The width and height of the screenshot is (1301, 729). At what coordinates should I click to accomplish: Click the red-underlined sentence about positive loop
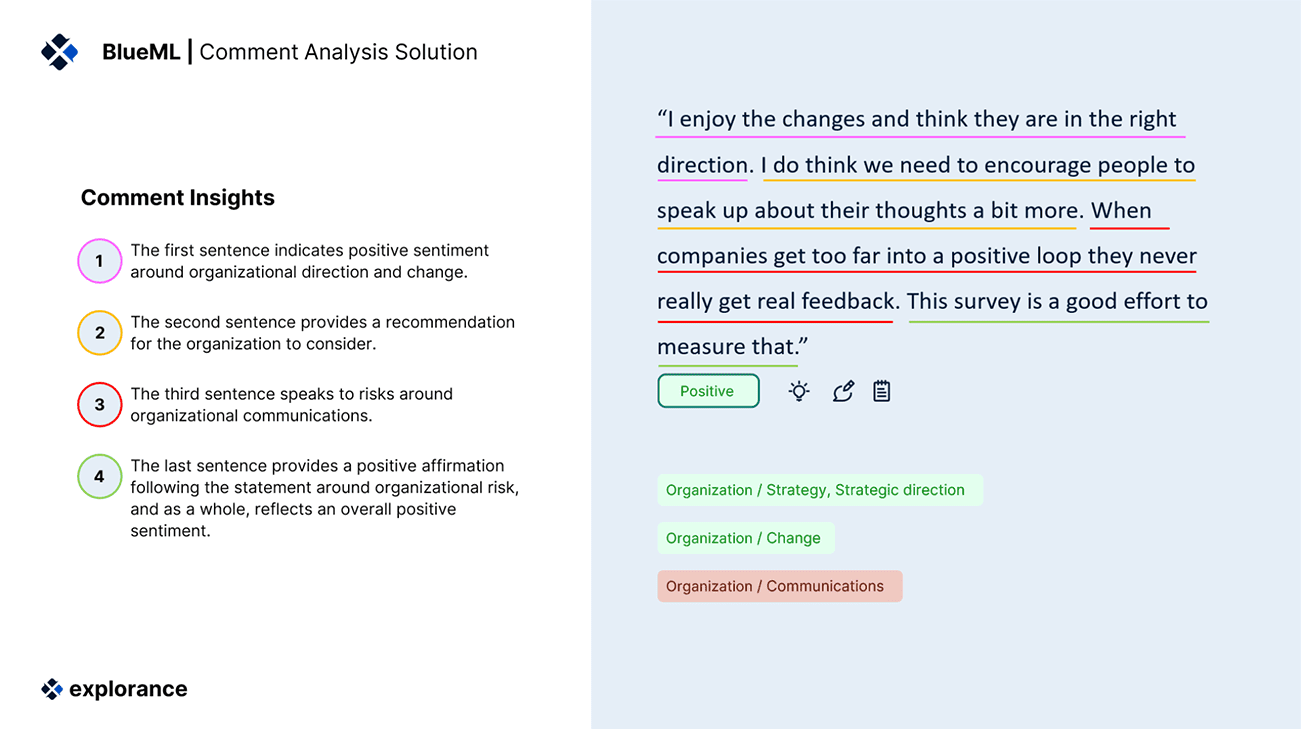(926, 256)
